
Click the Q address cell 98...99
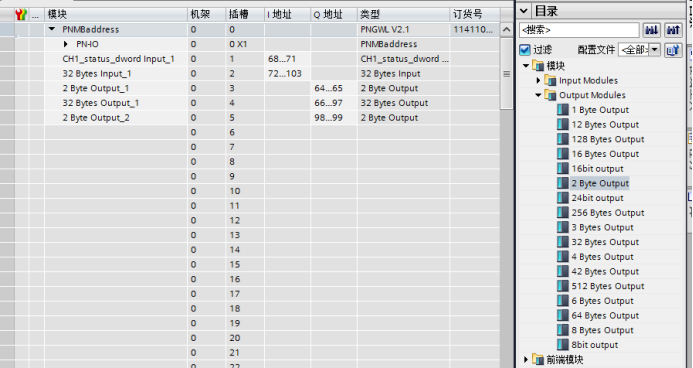[x=334, y=118]
